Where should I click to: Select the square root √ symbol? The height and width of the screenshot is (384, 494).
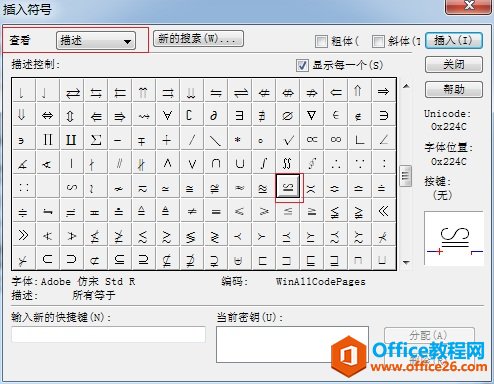287,139
